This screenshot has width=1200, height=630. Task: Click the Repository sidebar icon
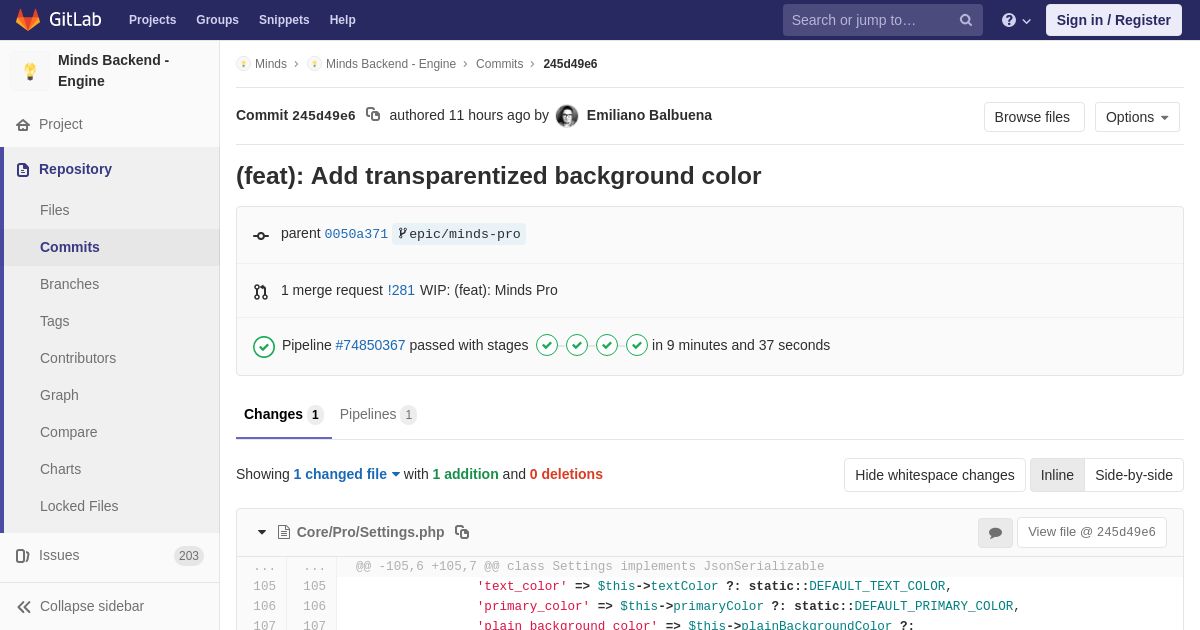point(23,170)
